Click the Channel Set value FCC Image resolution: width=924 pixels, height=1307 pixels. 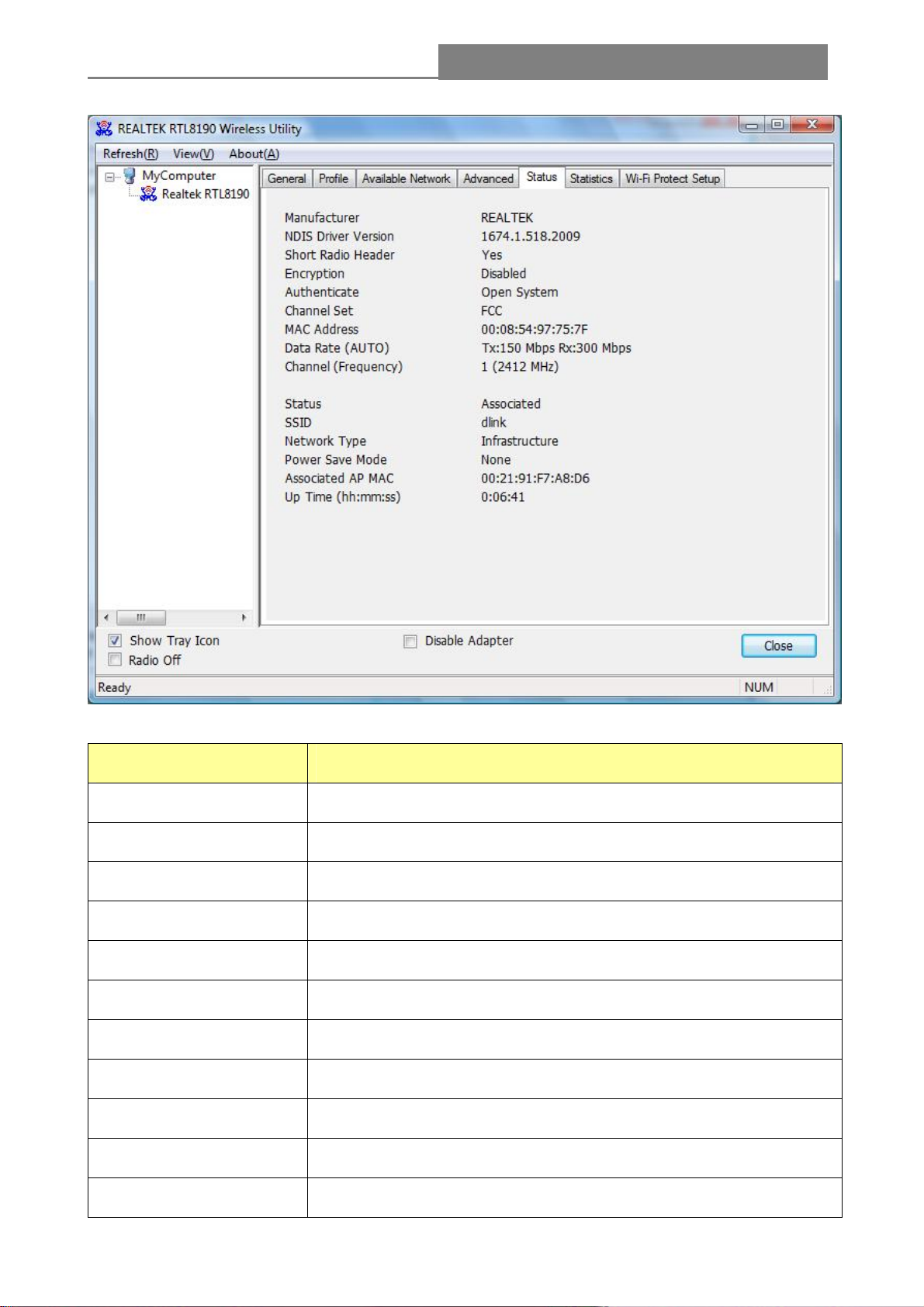pyautogui.click(x=491, y=311)
